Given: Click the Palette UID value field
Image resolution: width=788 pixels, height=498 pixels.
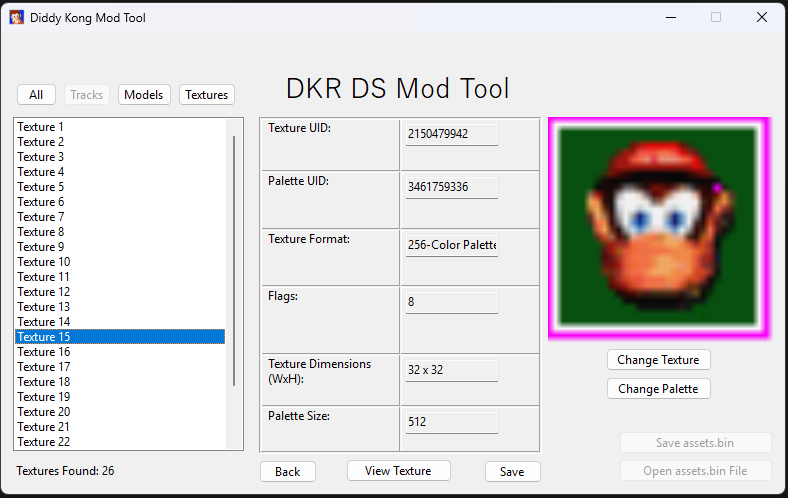Looking at the screenshot, I should pos(451,187).
